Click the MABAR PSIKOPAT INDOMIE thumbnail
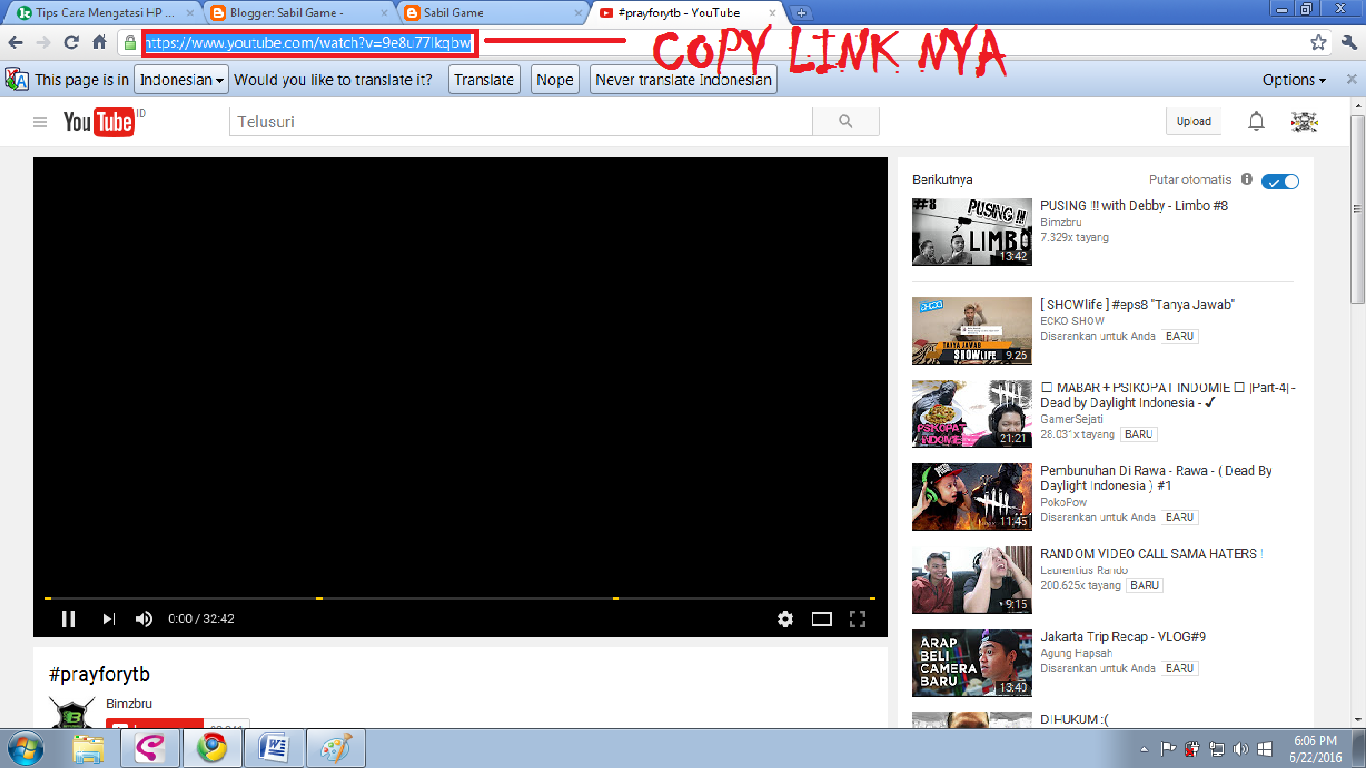 [971, 413]
